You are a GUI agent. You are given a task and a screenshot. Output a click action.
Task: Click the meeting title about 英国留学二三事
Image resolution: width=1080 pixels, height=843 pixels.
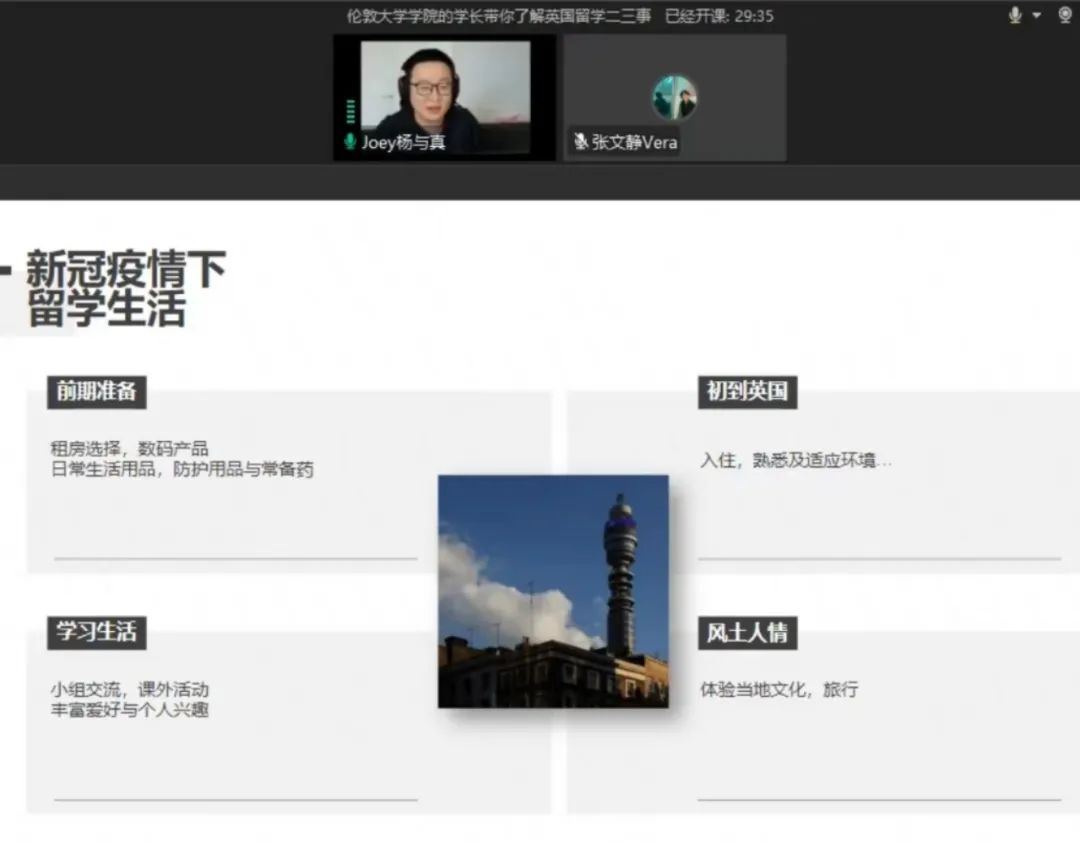(x=498, y=16)
